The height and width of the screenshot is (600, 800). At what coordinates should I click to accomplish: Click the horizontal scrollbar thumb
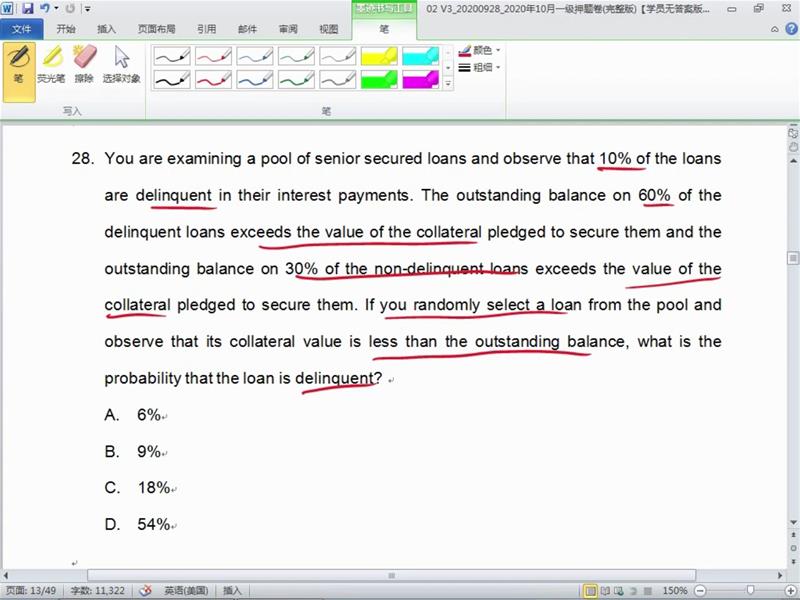pos(392,576)
